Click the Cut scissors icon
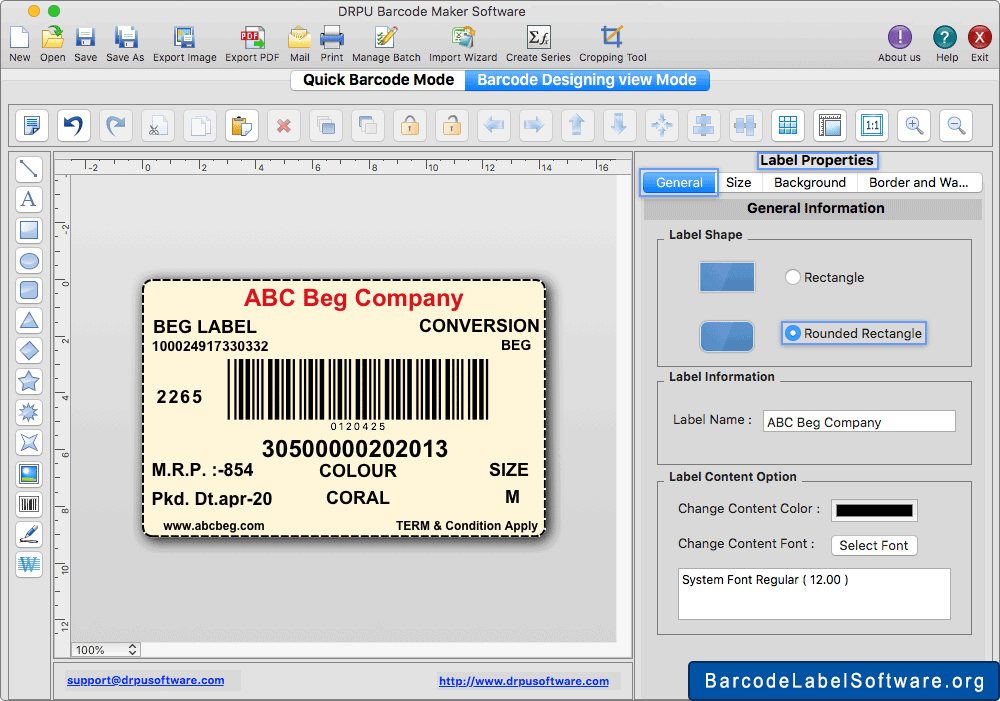 pos(158,125)
